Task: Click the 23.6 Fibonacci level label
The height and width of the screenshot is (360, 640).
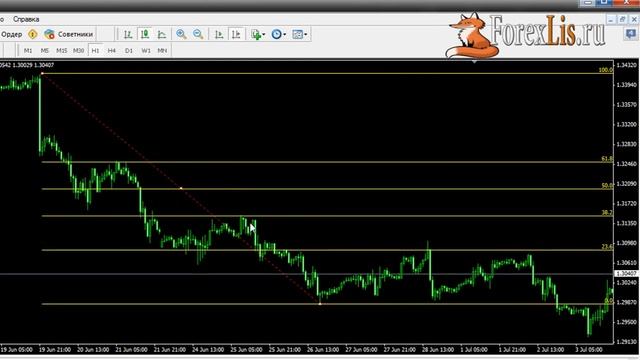Action: tap(607, 247)
